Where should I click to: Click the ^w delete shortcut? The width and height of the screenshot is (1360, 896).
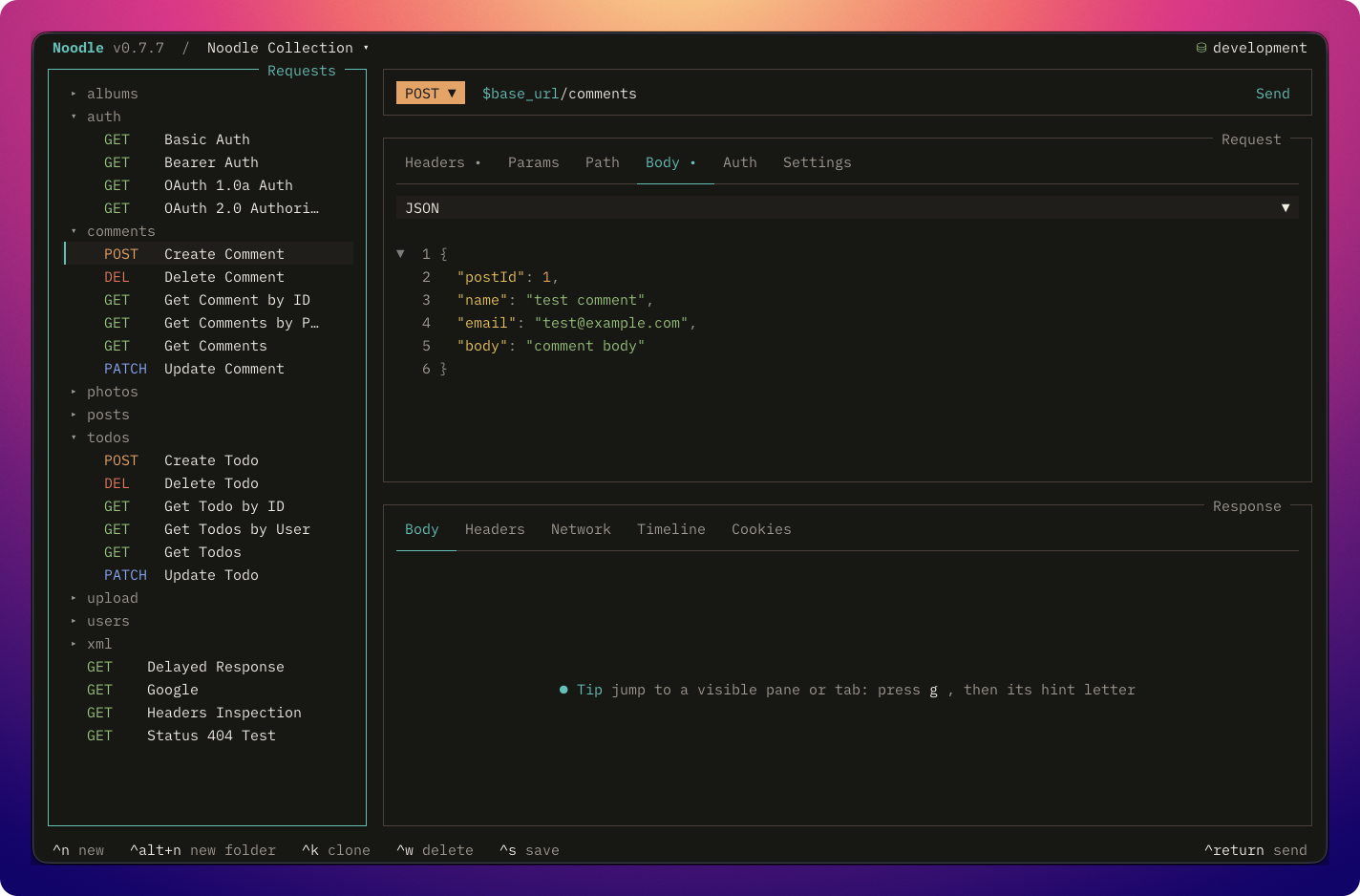[435, 850]
